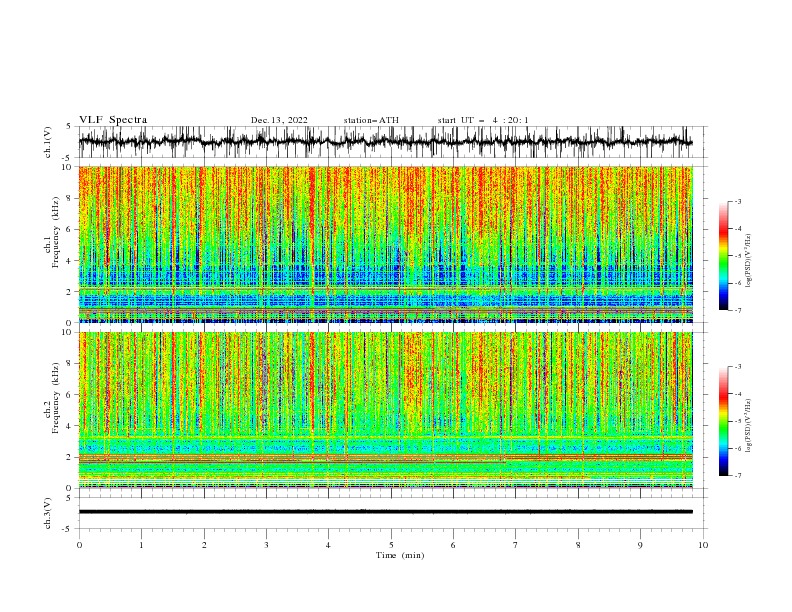Click the "0" kHz tick on ch.2 frequency axis
792x612 pixels.
pos(71,488)
